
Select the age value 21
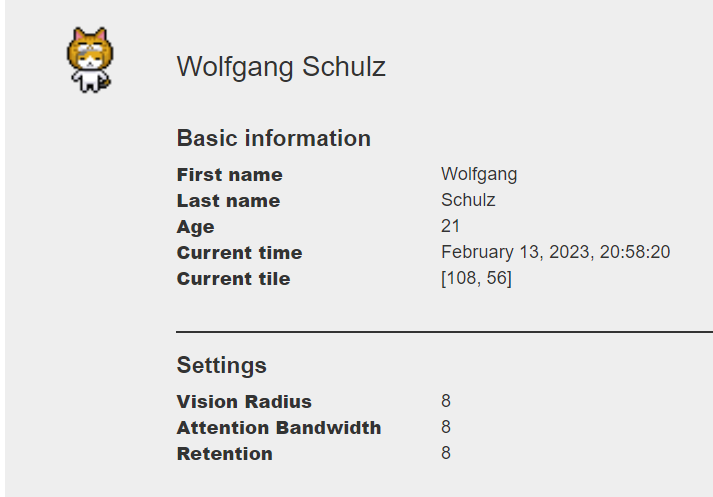pos(450,226)
